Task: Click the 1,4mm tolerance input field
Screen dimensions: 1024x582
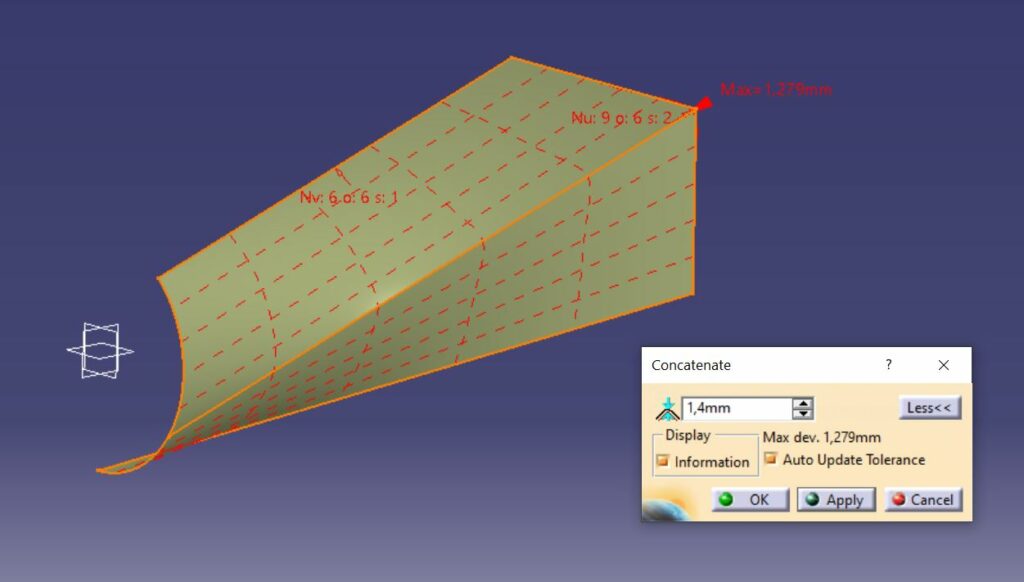Action: pyautogui.click(x=735, y=408)
